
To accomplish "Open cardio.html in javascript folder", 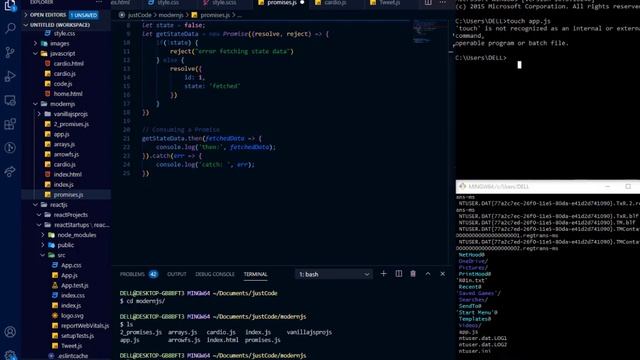I will [x=68, y=64].
